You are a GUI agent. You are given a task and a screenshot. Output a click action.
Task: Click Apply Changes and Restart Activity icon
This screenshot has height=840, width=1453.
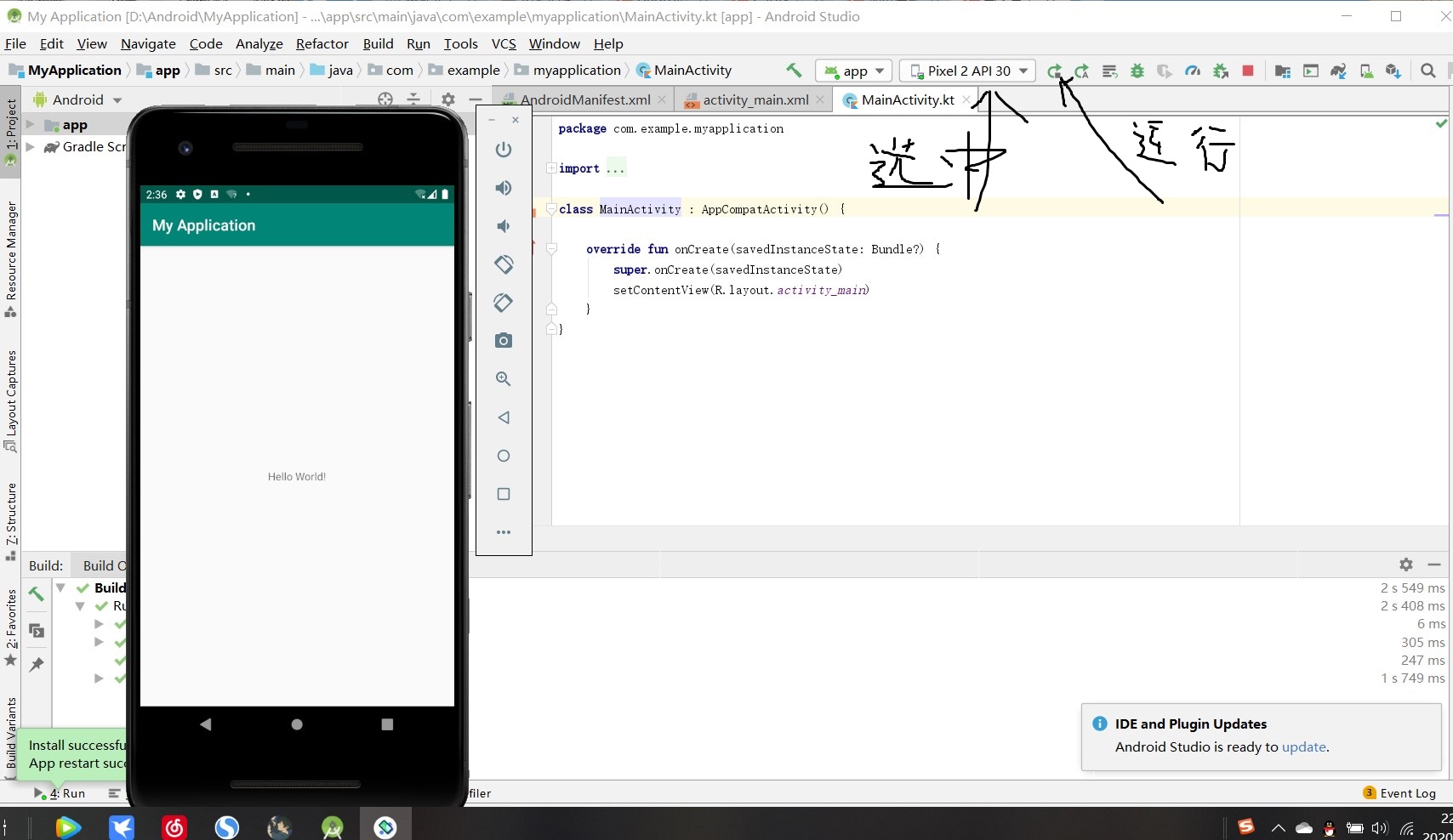1082,71
